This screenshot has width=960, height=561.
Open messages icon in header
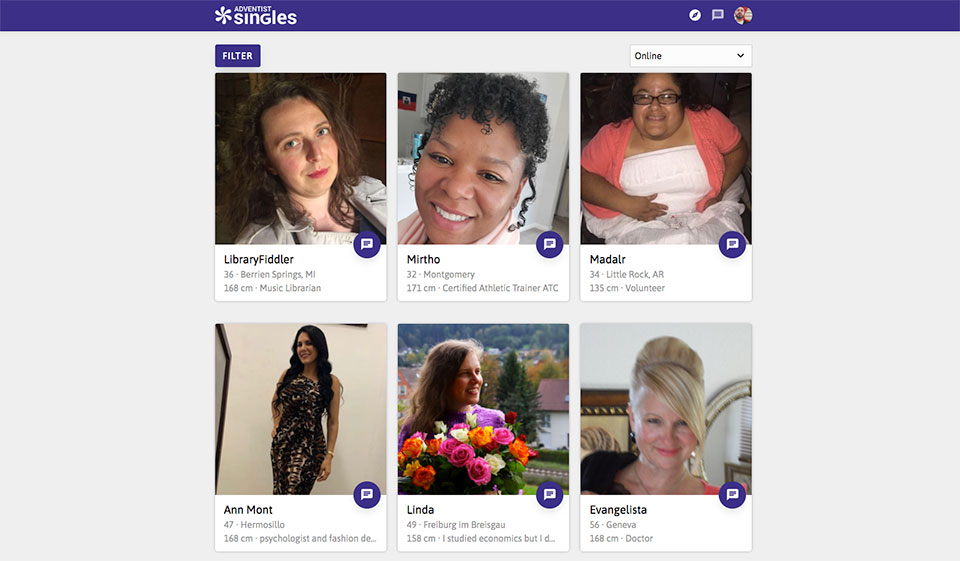718,15
